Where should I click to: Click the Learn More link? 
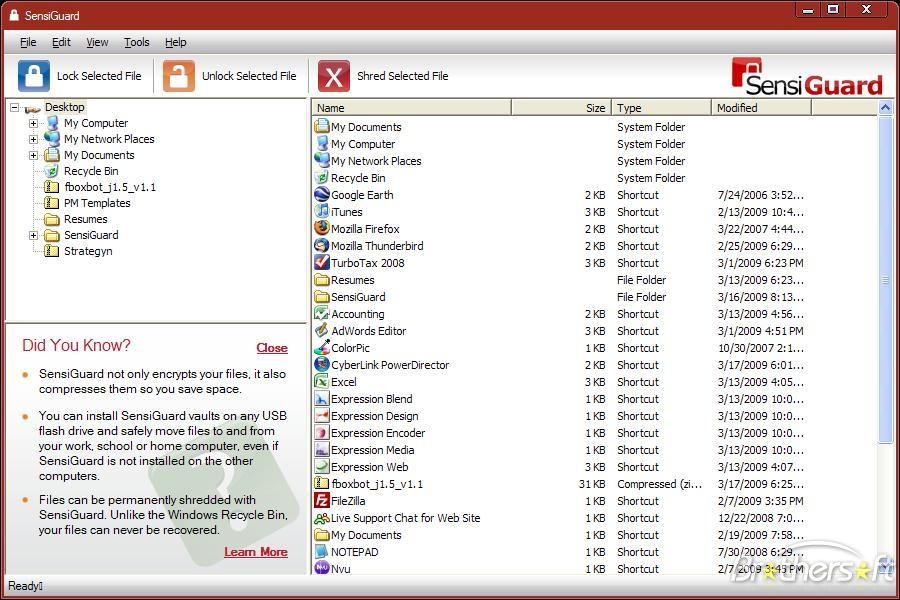click(x=256, y=552)
